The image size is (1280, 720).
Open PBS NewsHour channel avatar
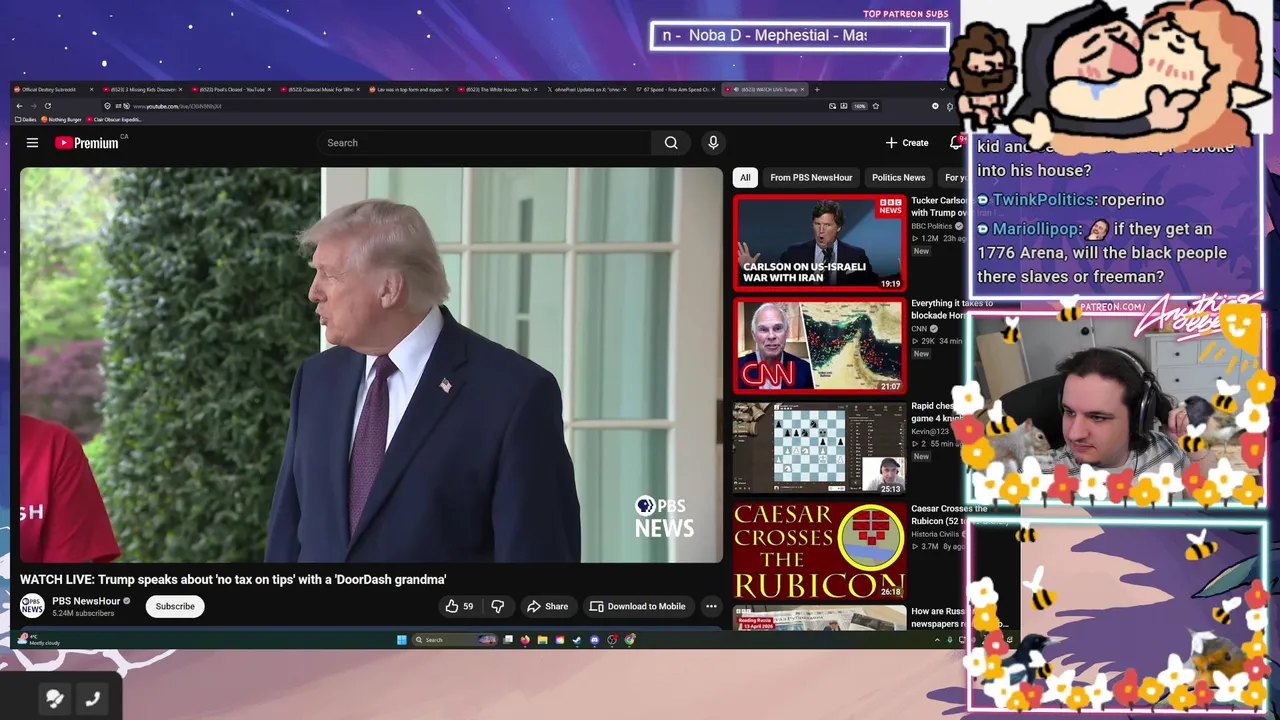click(x=32, y=606)
